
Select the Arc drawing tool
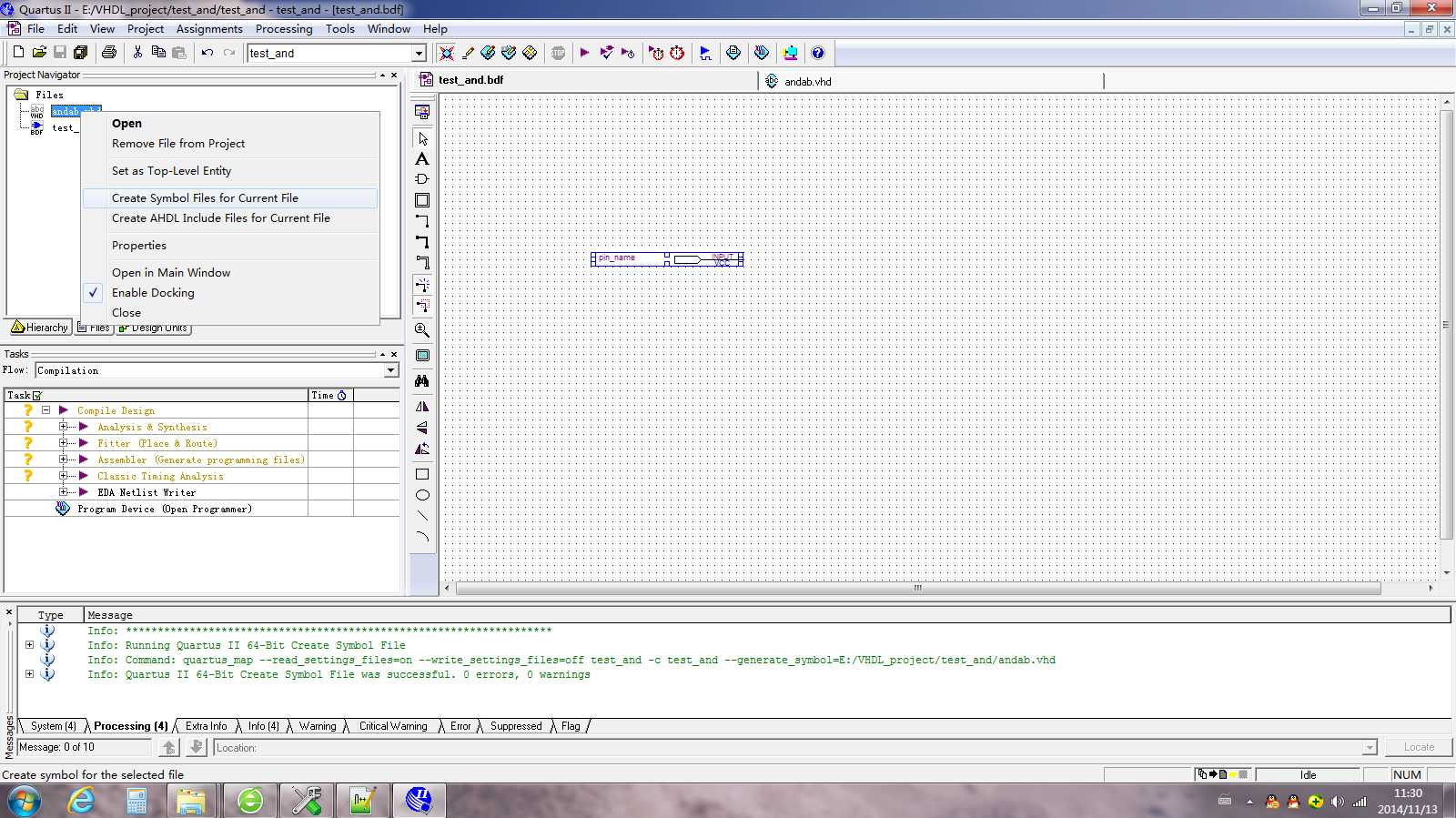[422, 537]
